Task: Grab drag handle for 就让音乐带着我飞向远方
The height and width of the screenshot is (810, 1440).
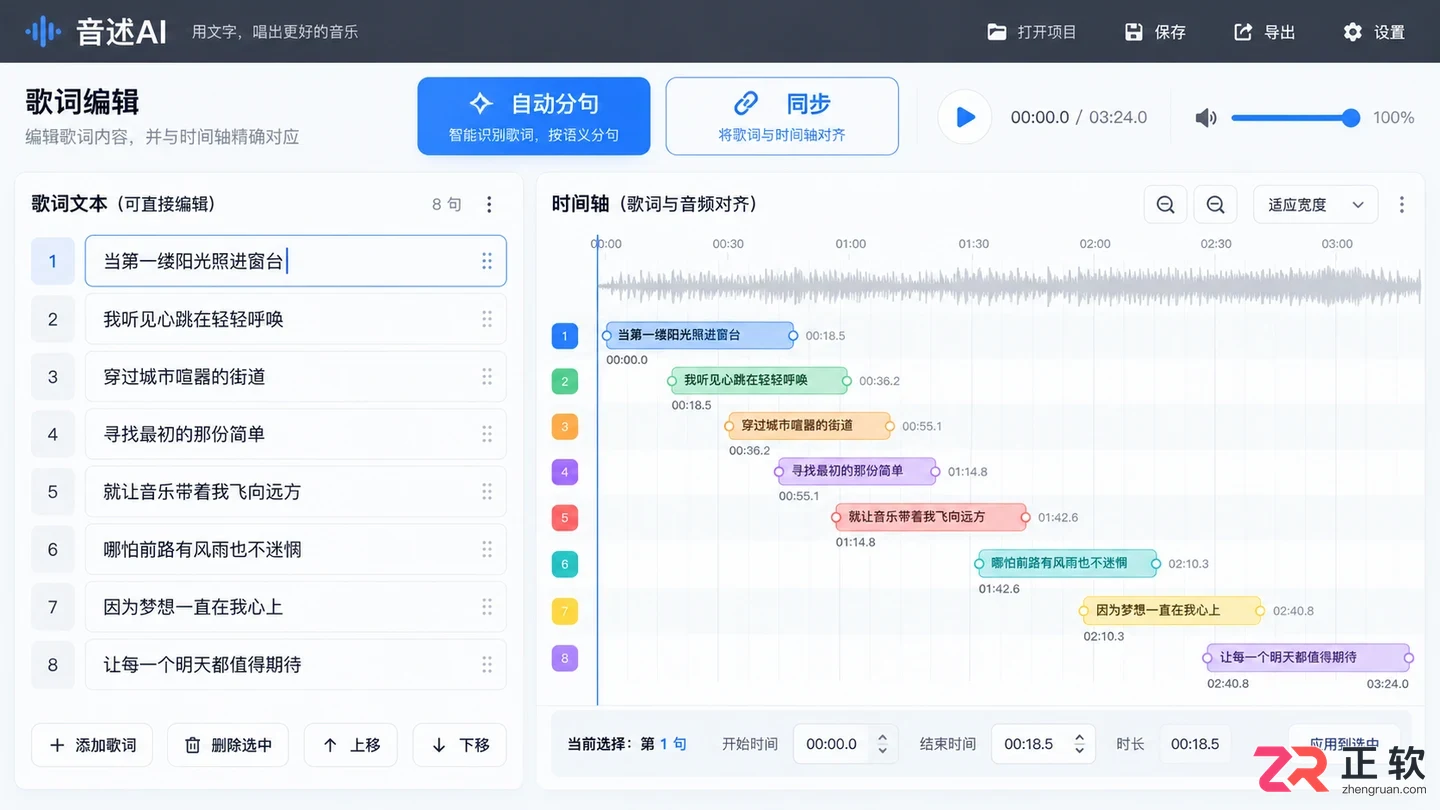Action: point(487,491)
